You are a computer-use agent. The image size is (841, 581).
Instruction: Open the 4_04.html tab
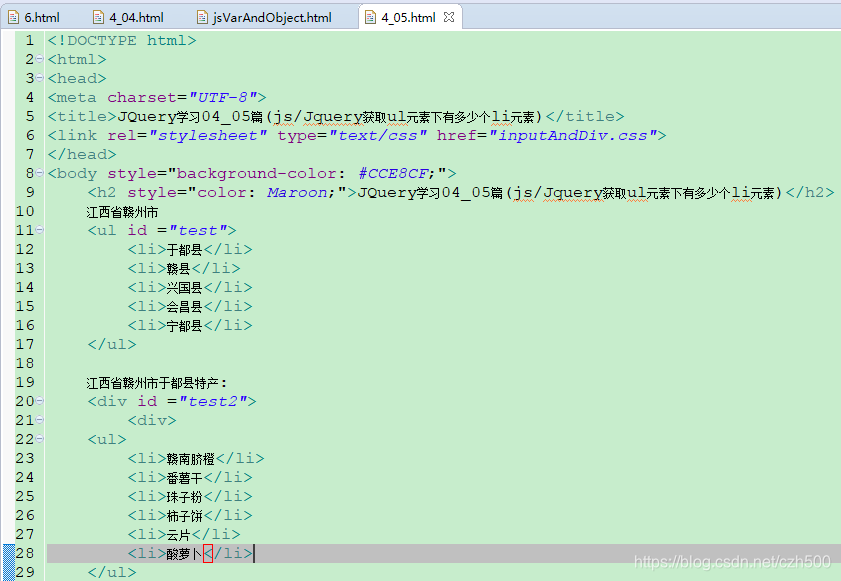point(130,16)
